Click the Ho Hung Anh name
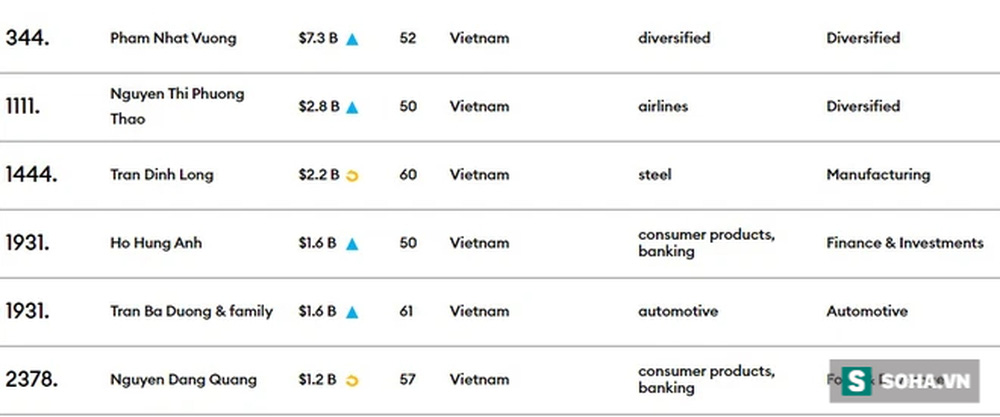Screen dimensions: 1000x417 click(x=155, y=243)
